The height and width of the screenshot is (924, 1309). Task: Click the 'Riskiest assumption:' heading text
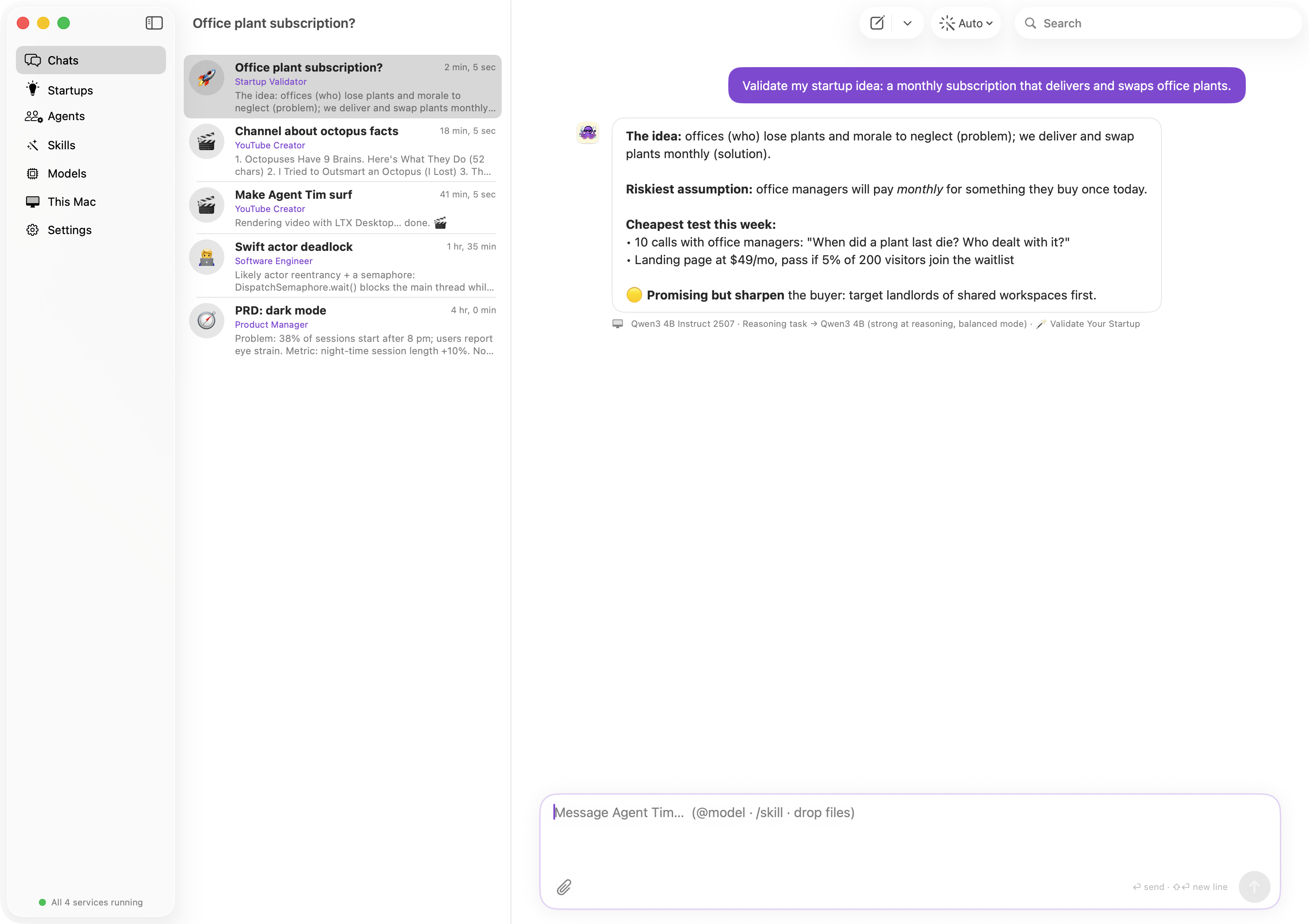coord(689,189)
